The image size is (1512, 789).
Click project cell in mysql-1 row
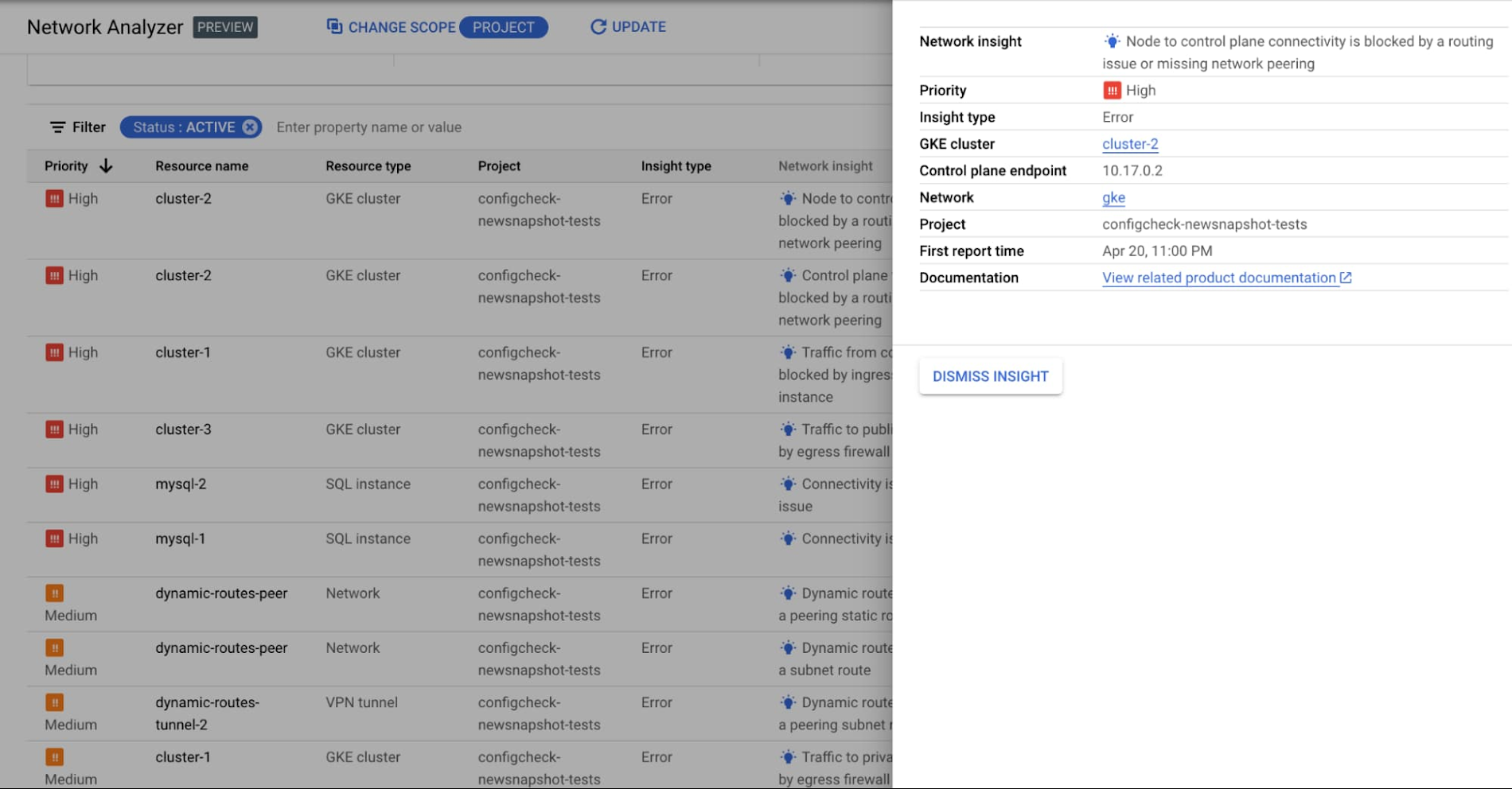(539, 550)
